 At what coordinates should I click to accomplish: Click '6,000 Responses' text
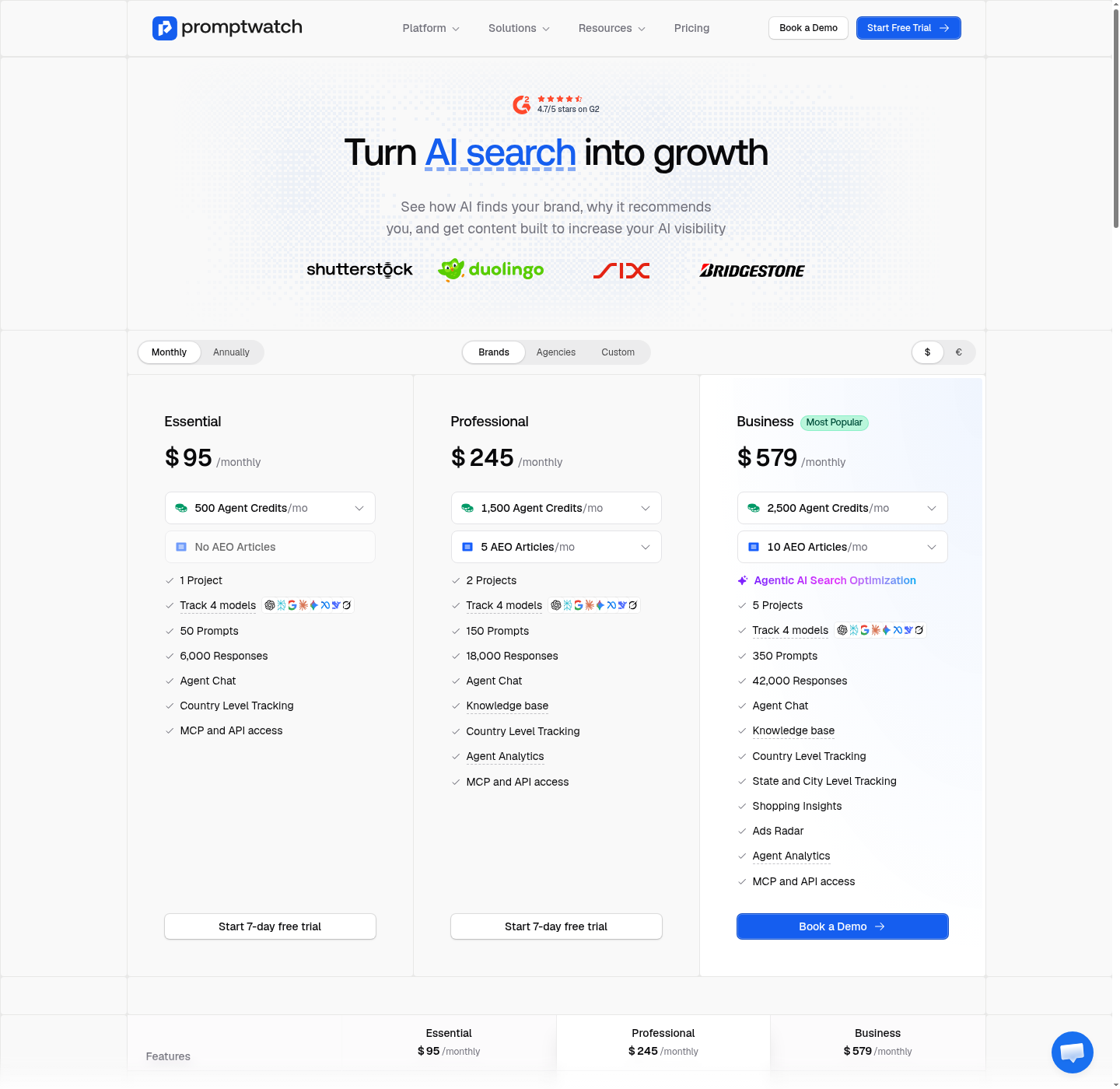coord(224,656)
